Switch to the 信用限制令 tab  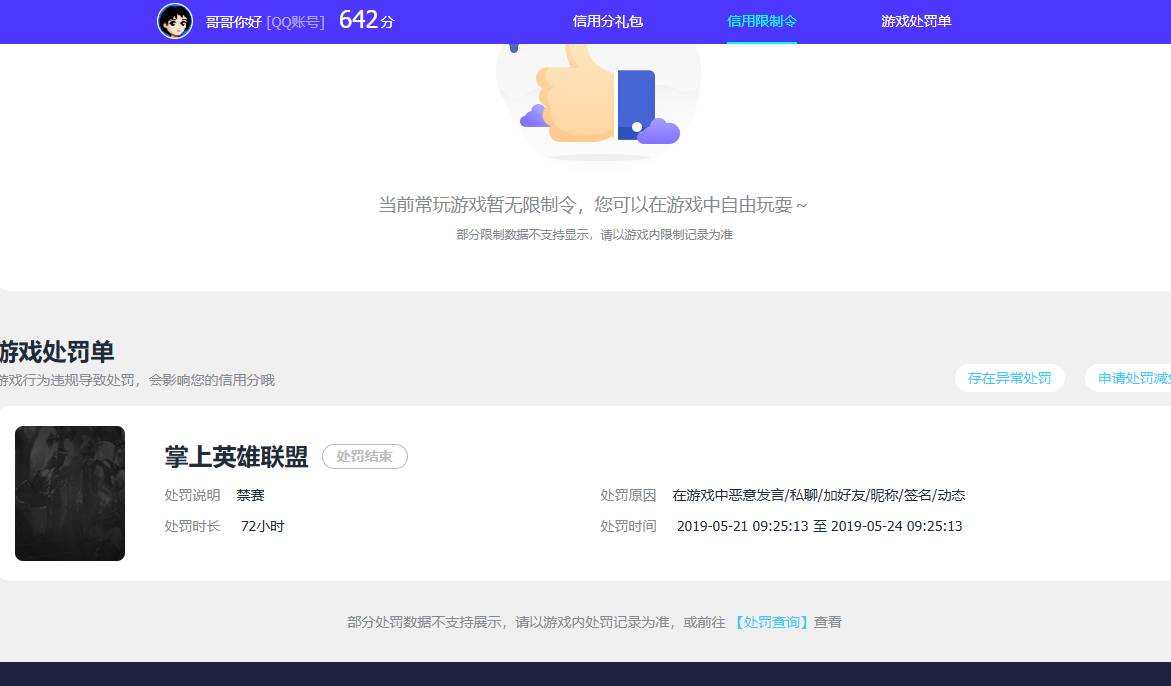(762, 22)
